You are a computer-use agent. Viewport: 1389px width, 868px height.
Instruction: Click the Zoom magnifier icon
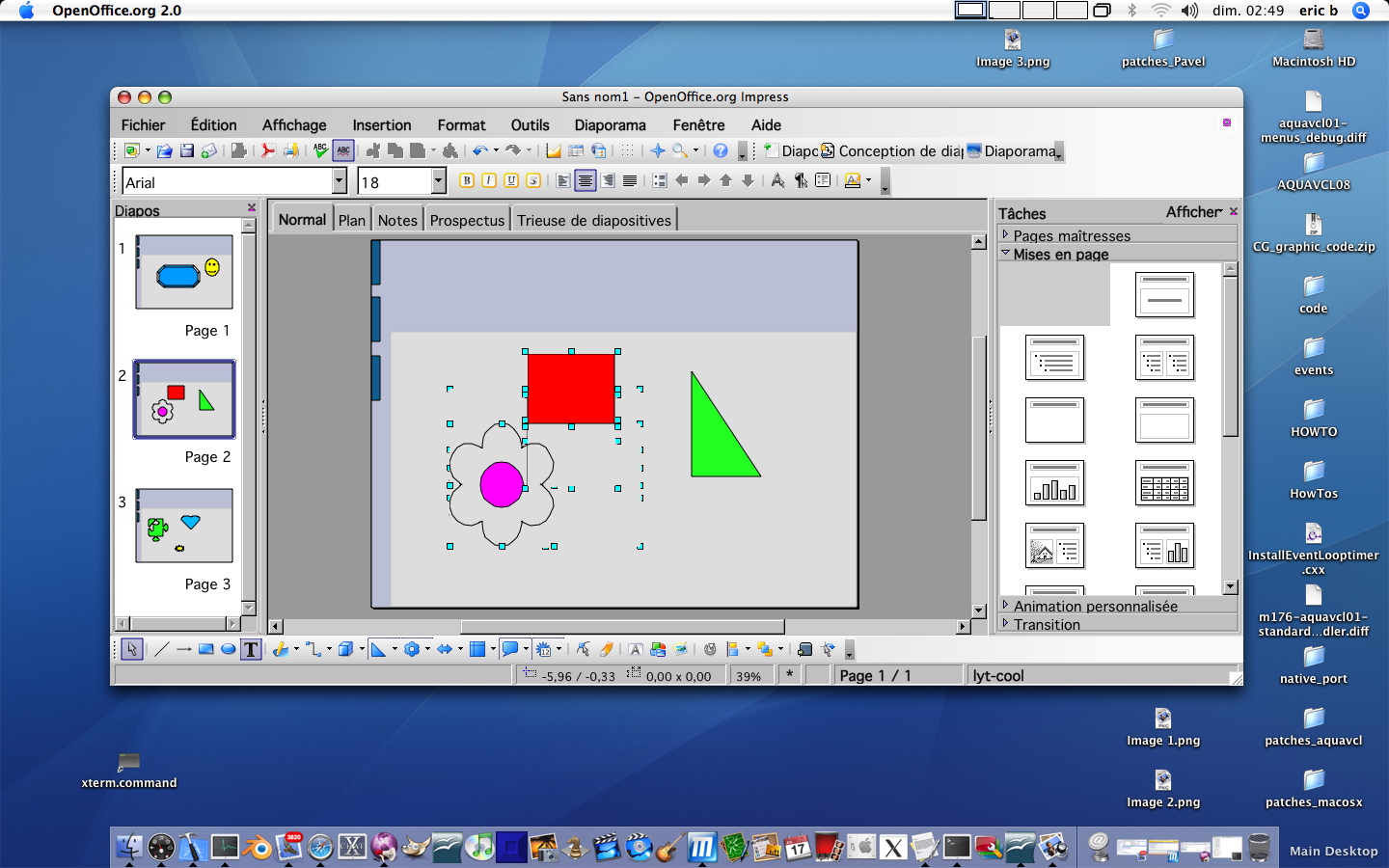pyautogui.click(x=680, y=151)
